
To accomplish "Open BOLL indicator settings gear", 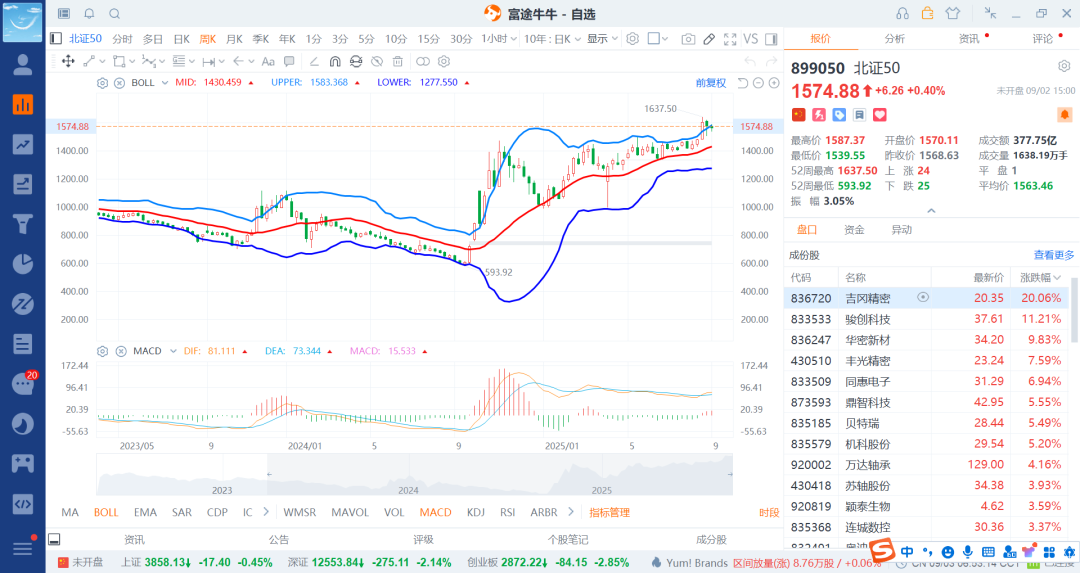I will click(103, 83).
